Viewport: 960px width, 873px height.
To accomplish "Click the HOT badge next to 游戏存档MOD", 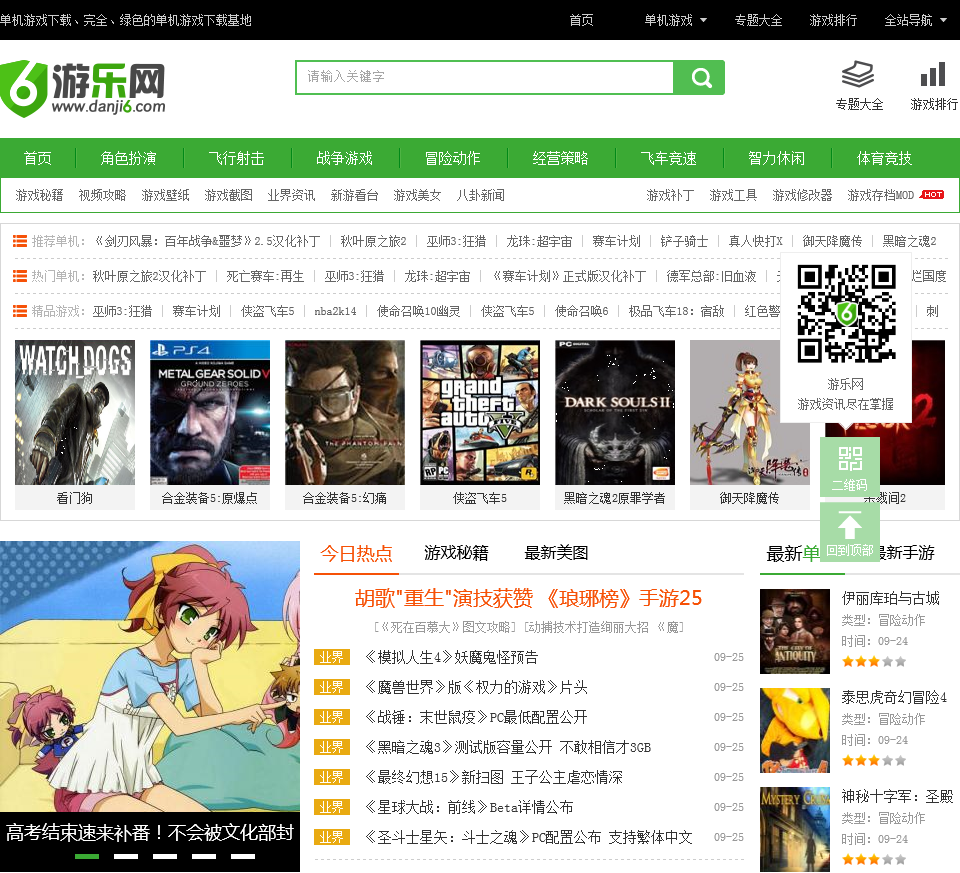I will point(932,195).
